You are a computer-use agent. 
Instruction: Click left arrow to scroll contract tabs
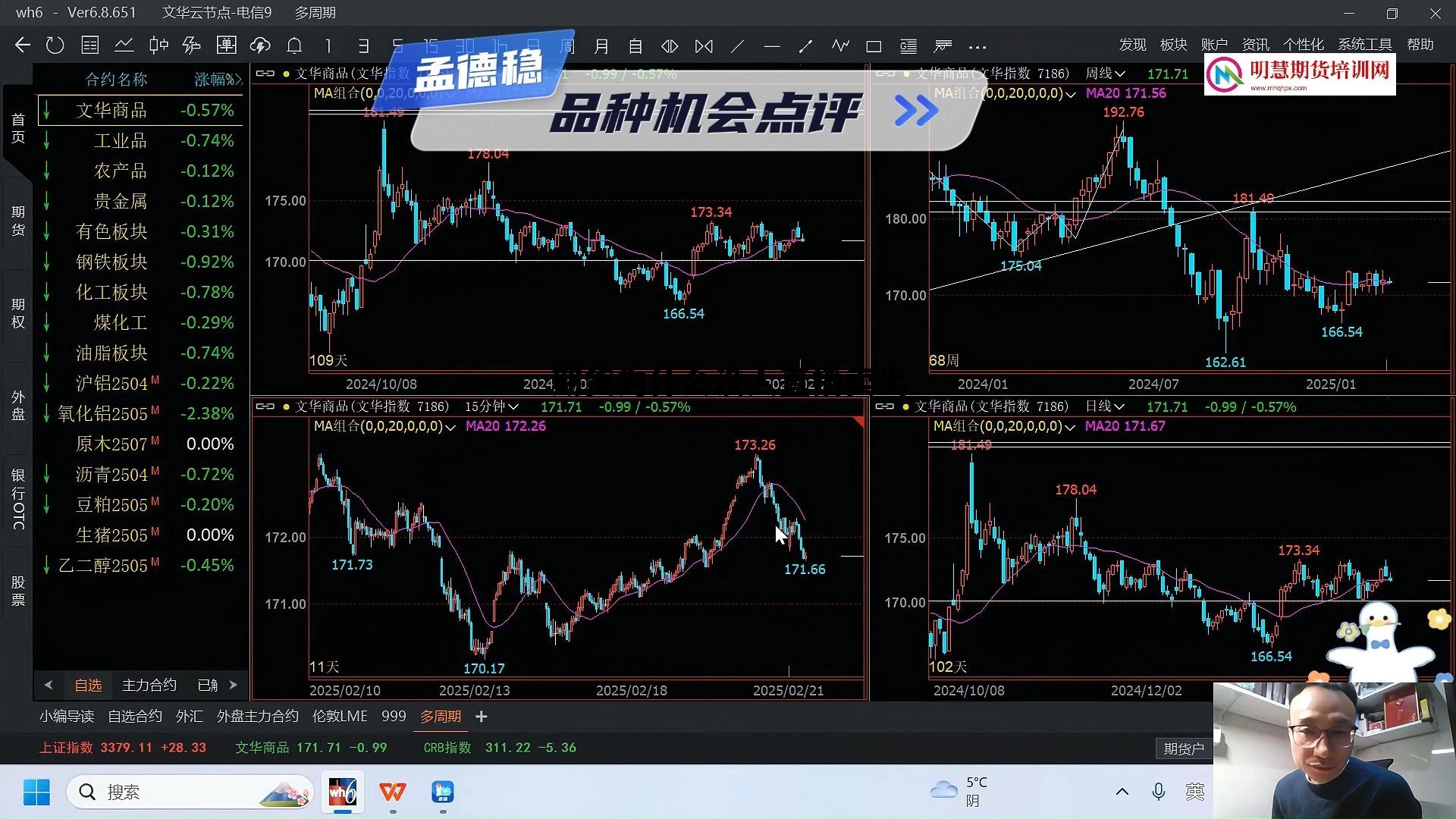[49, 685]
